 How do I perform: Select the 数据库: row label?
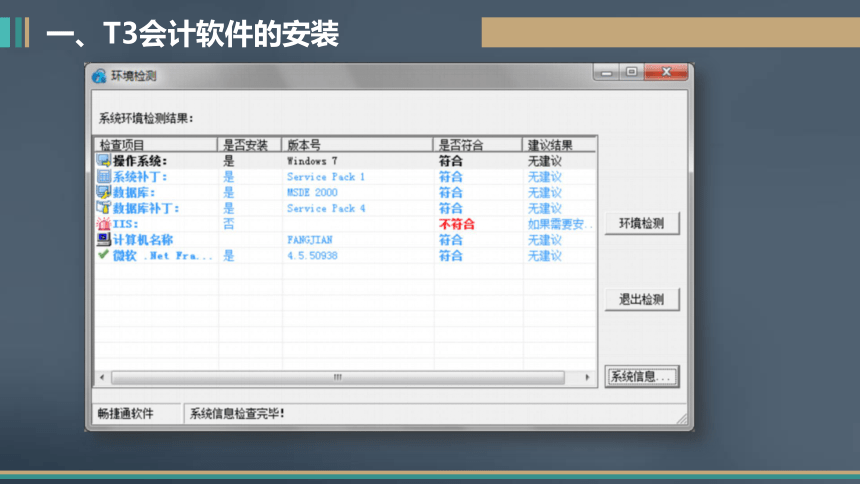coord(134,193)
